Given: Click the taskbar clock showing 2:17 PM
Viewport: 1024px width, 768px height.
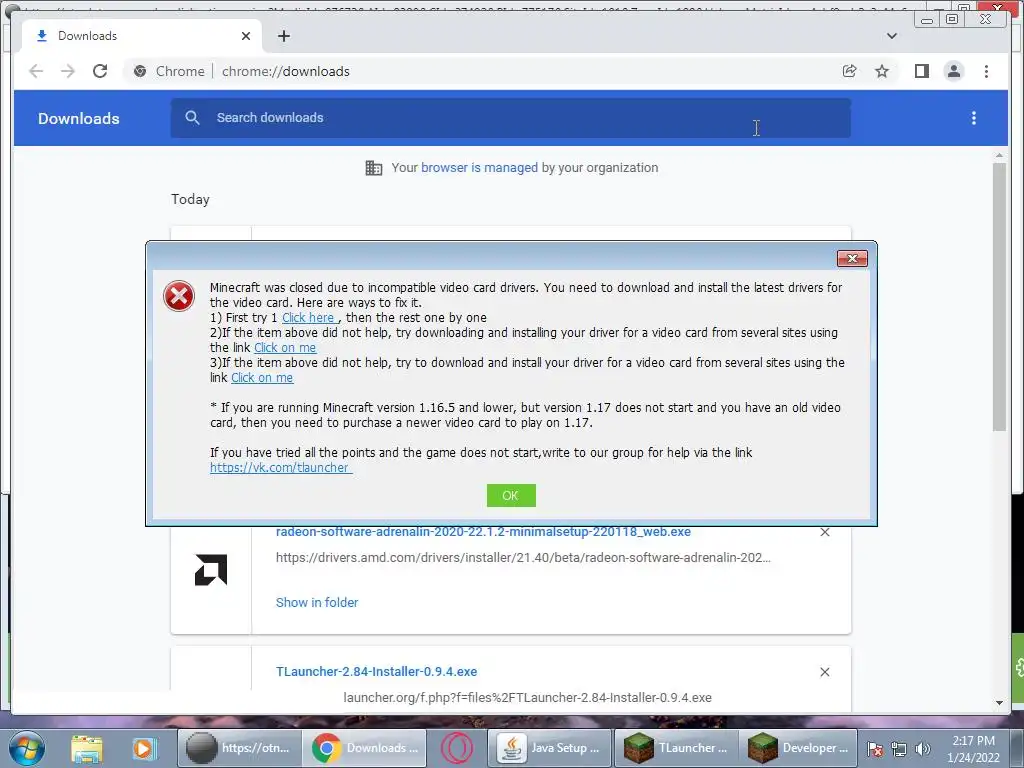Looking at the screenshot, I should point(973,749).
